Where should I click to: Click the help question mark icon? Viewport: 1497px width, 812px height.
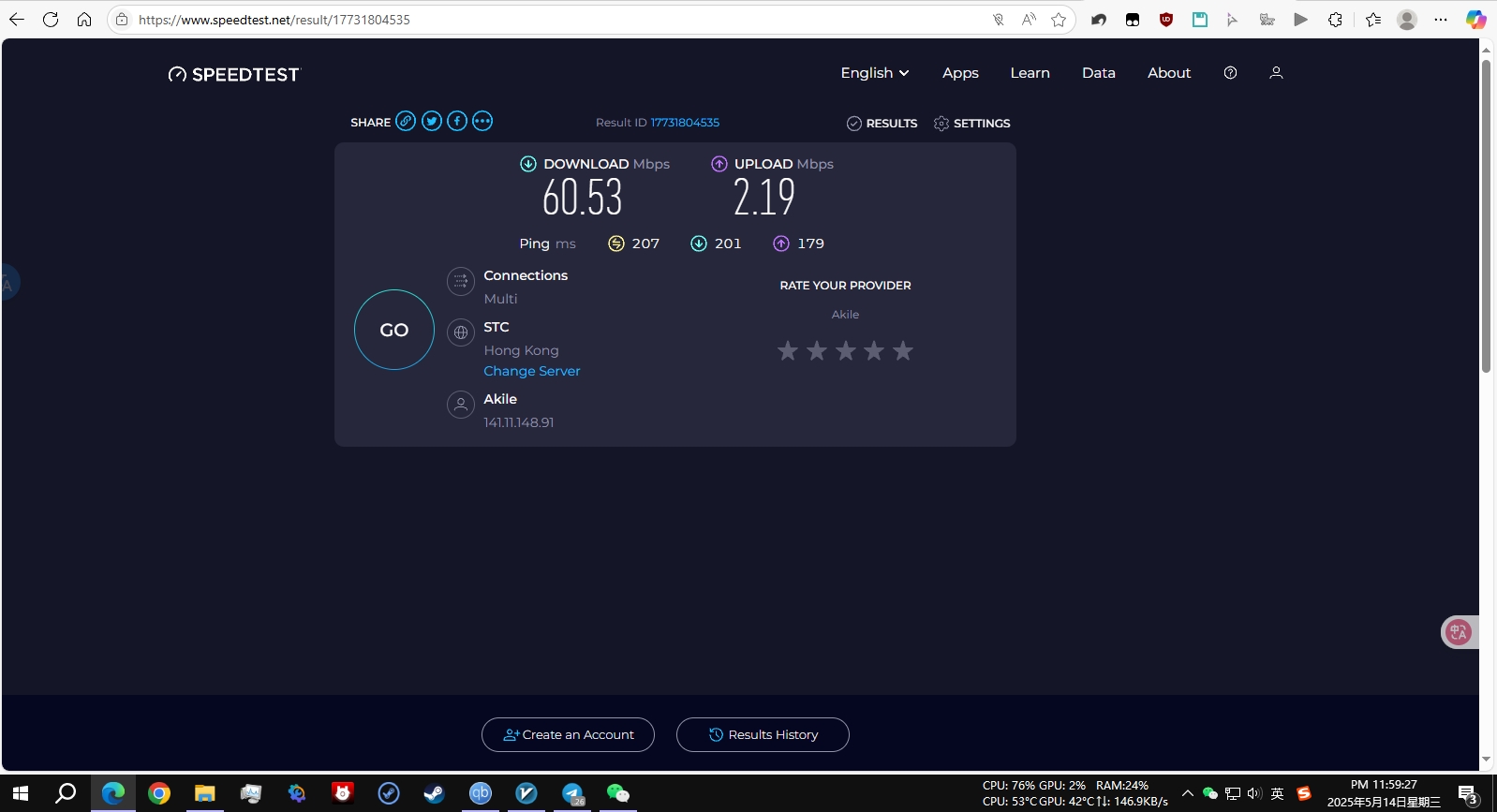click(x=1230, y=73)
